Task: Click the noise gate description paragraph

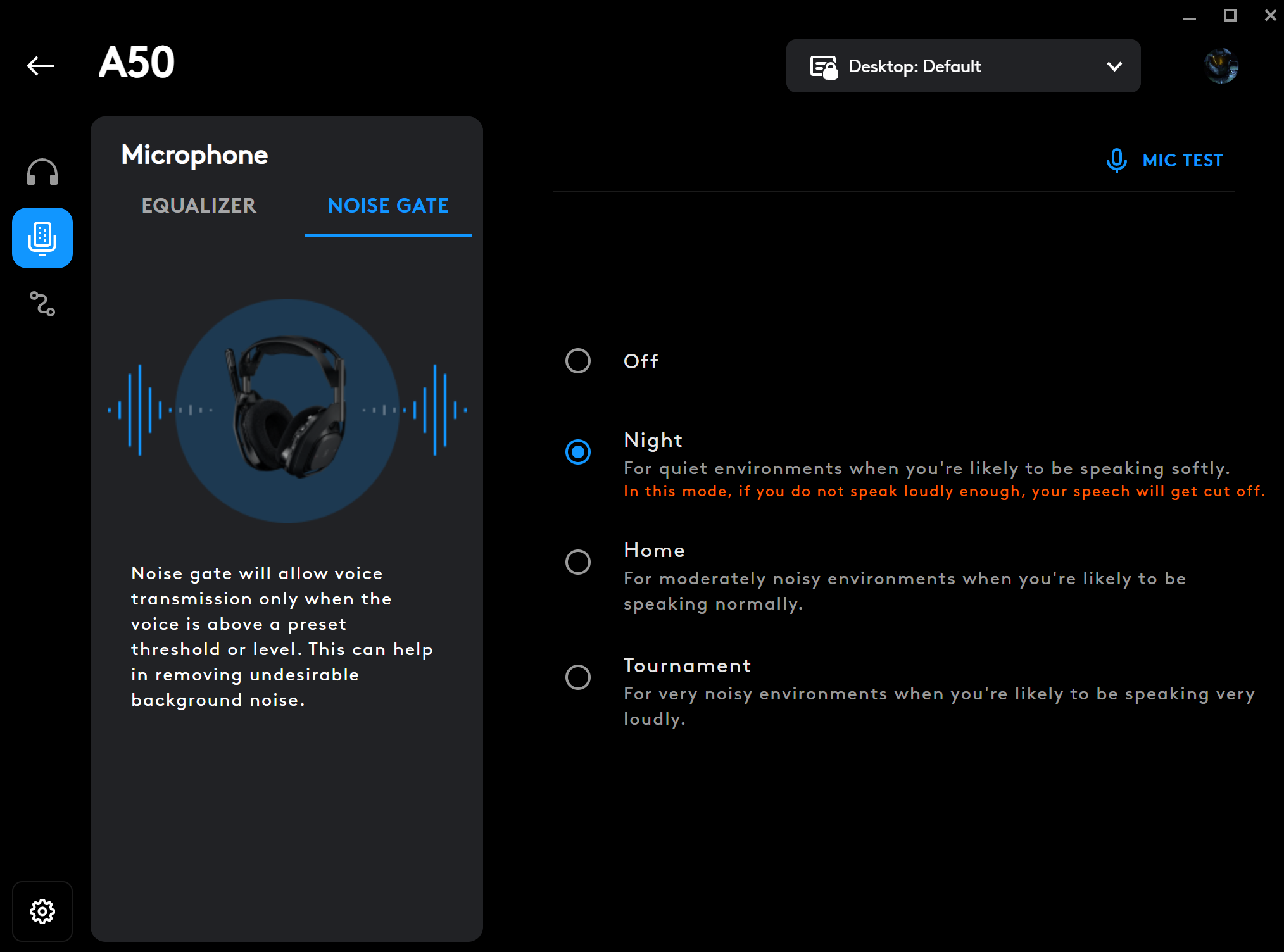Action: coord(282,637)
